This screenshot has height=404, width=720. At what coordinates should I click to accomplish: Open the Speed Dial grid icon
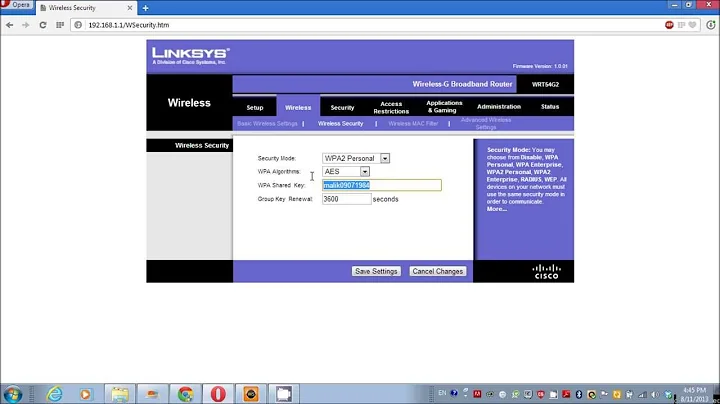(x=60, y=25)
